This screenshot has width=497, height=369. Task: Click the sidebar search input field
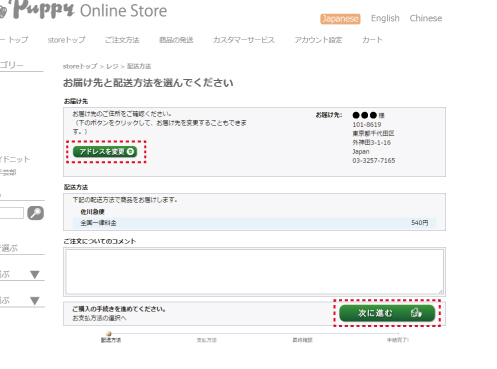11,213
